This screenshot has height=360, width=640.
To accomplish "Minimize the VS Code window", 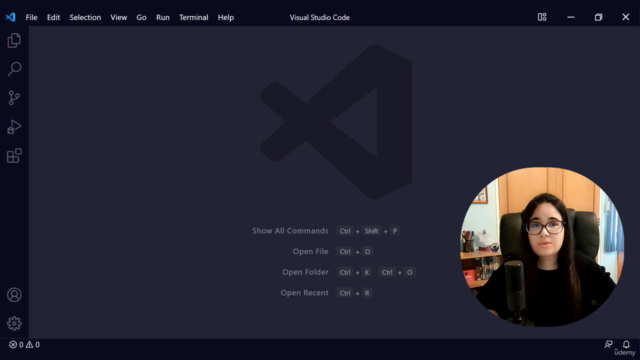I will tap(571, 17).
